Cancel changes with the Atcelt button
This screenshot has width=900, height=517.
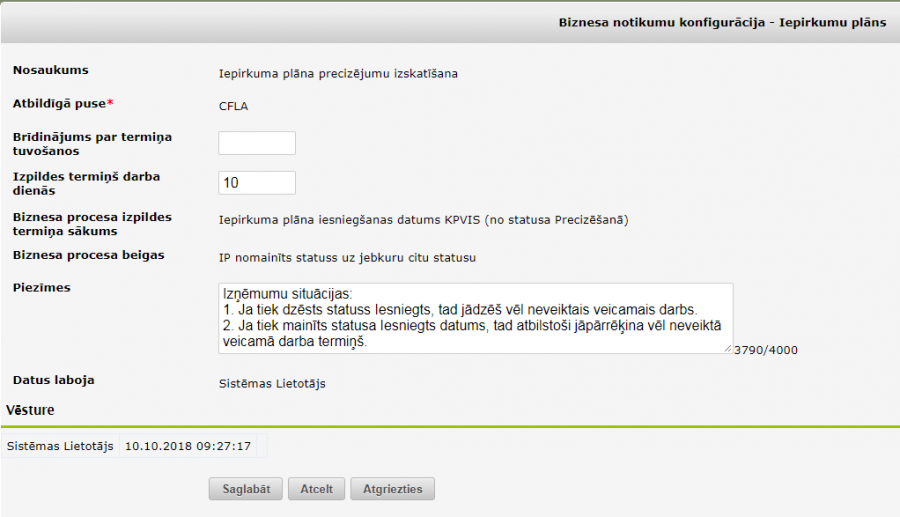[317, 489]
